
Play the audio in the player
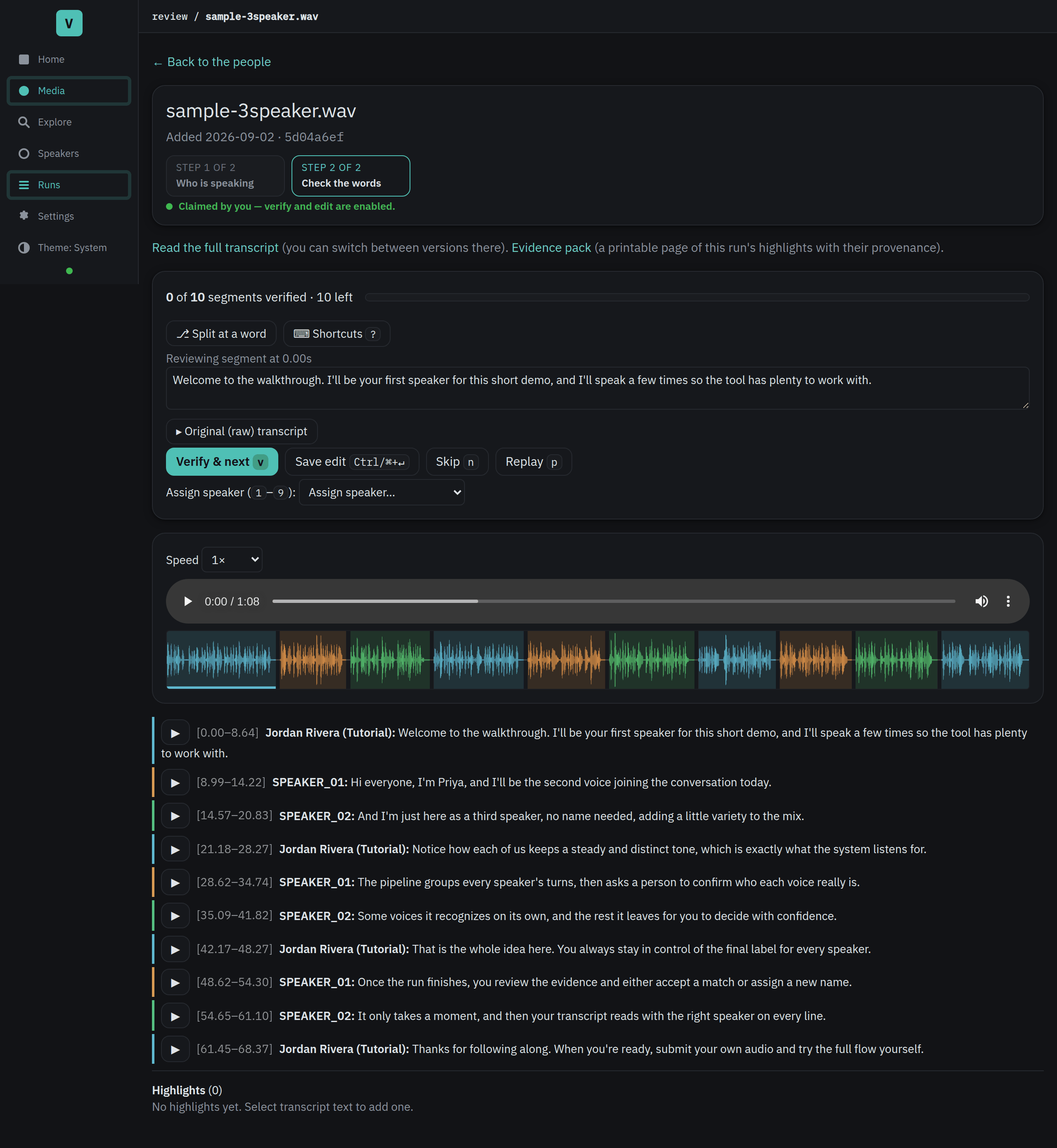click(187, 602)
